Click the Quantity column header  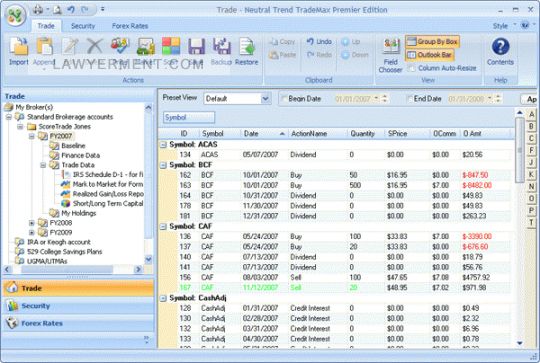click(366, 134)
